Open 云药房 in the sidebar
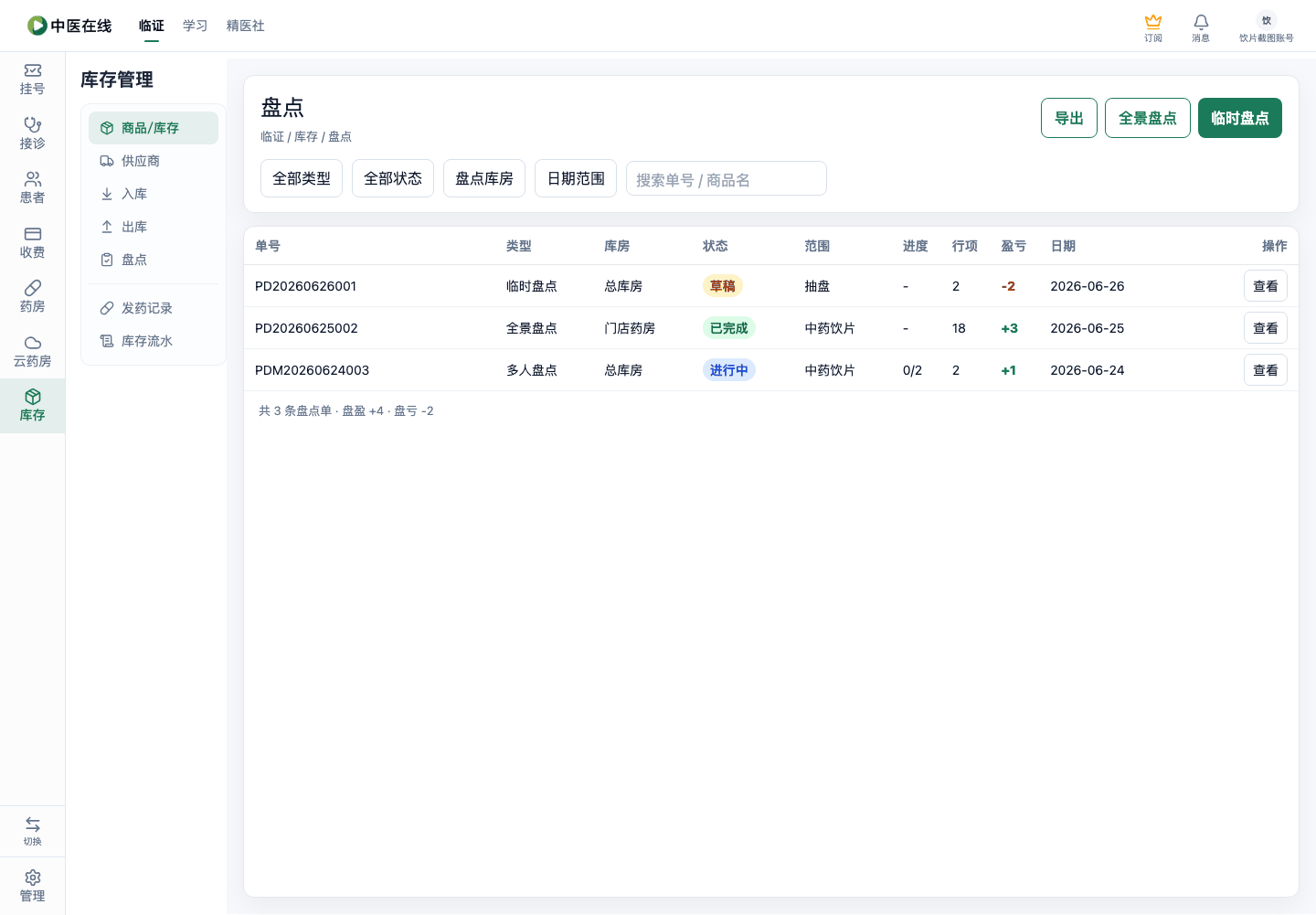 coord(33,351)
